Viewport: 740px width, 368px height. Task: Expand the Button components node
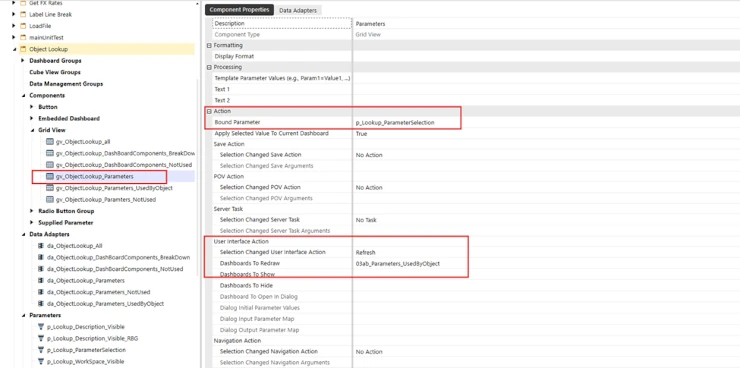[32, 107]
